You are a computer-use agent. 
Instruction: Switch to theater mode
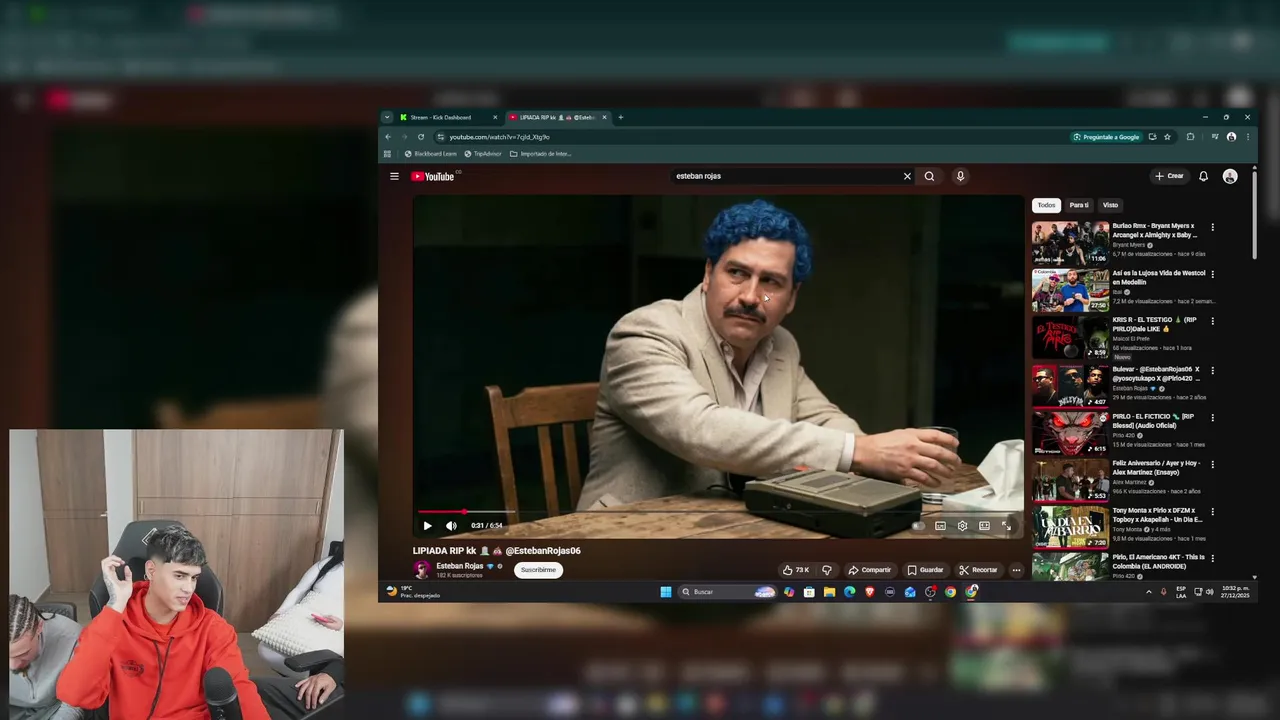click(x=984, y=525)
